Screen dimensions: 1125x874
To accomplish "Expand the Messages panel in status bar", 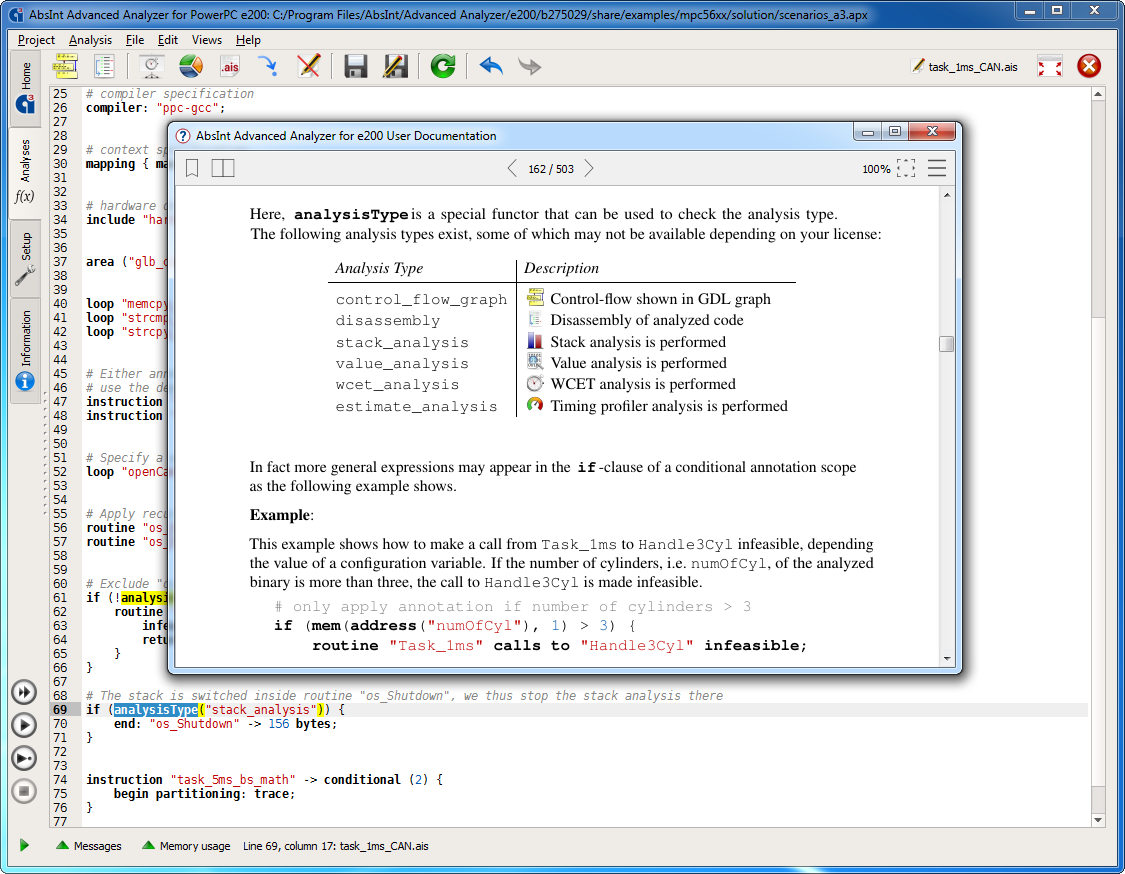I will pyautogui.click(x=89, y=846).
